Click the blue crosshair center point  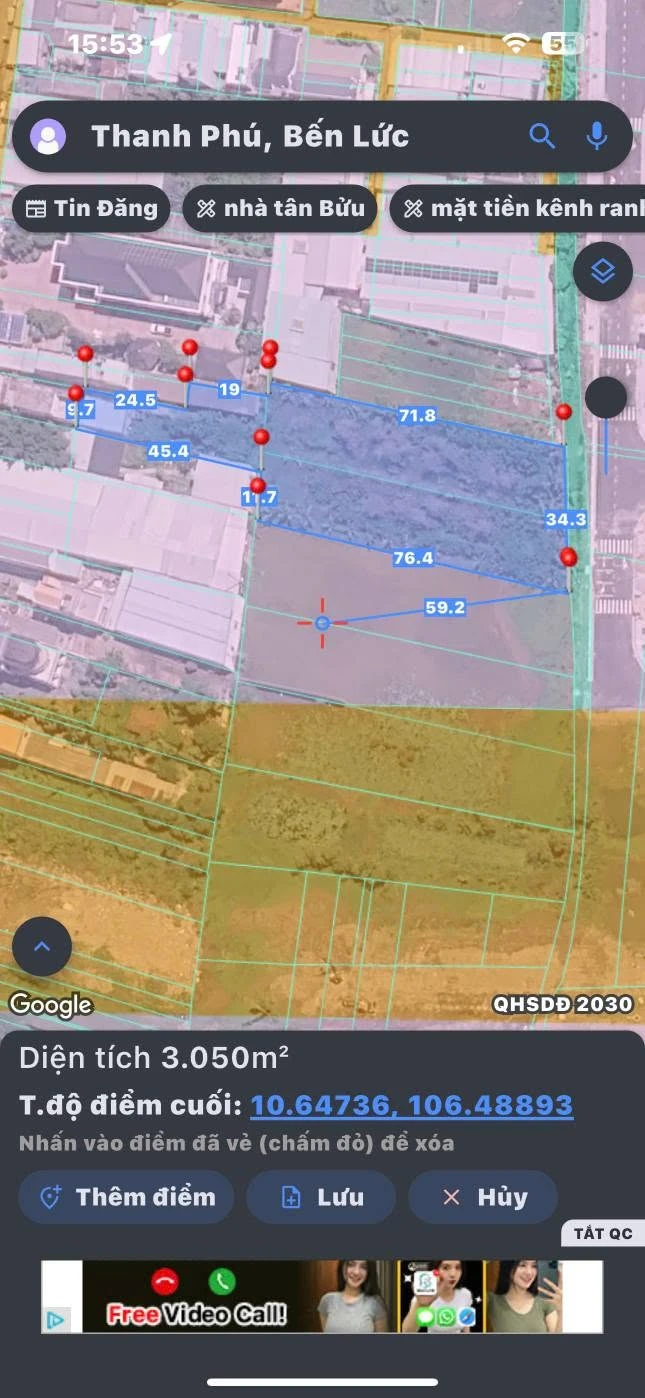(322, 623)
